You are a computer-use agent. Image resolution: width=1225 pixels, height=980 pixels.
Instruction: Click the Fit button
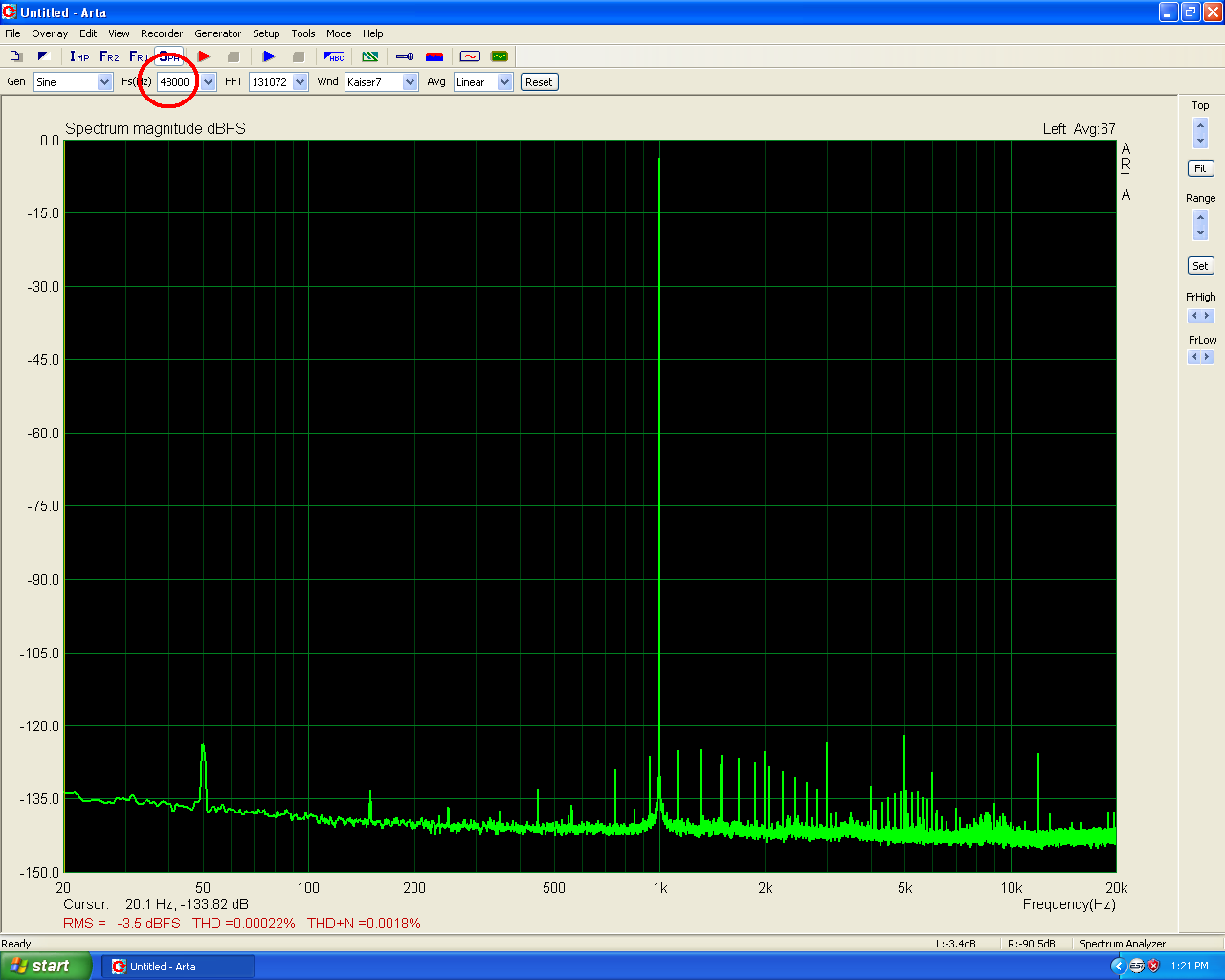1200,168
